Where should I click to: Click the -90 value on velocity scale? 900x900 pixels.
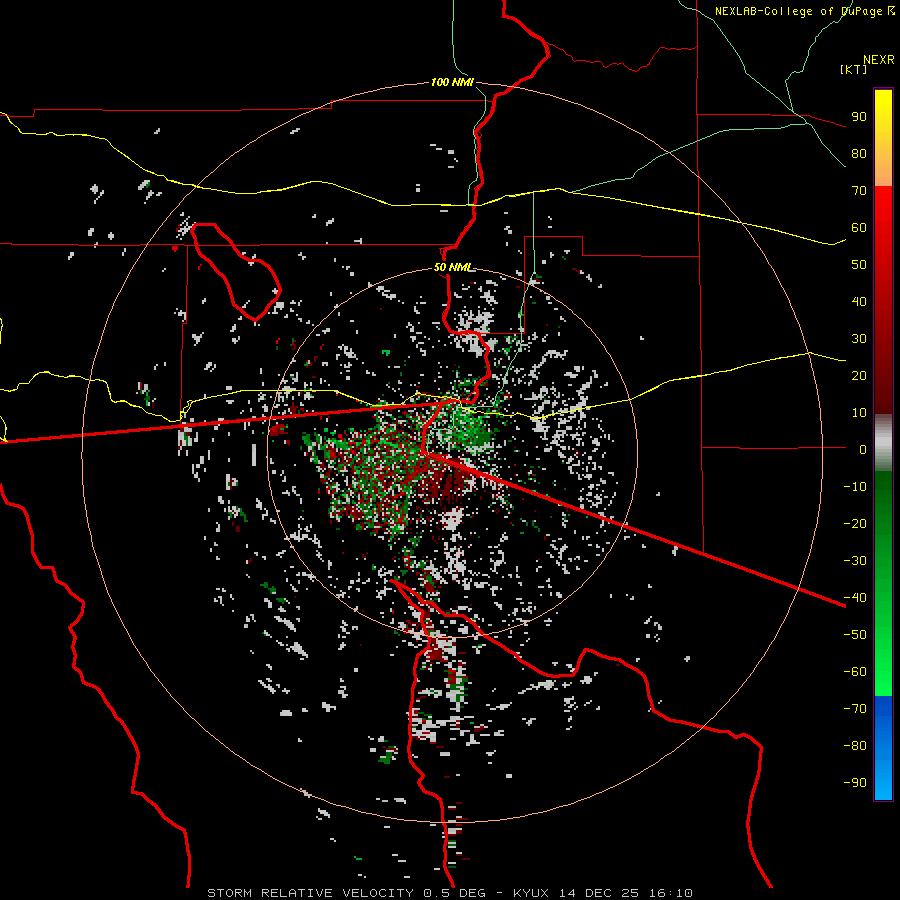pos(855,782)
